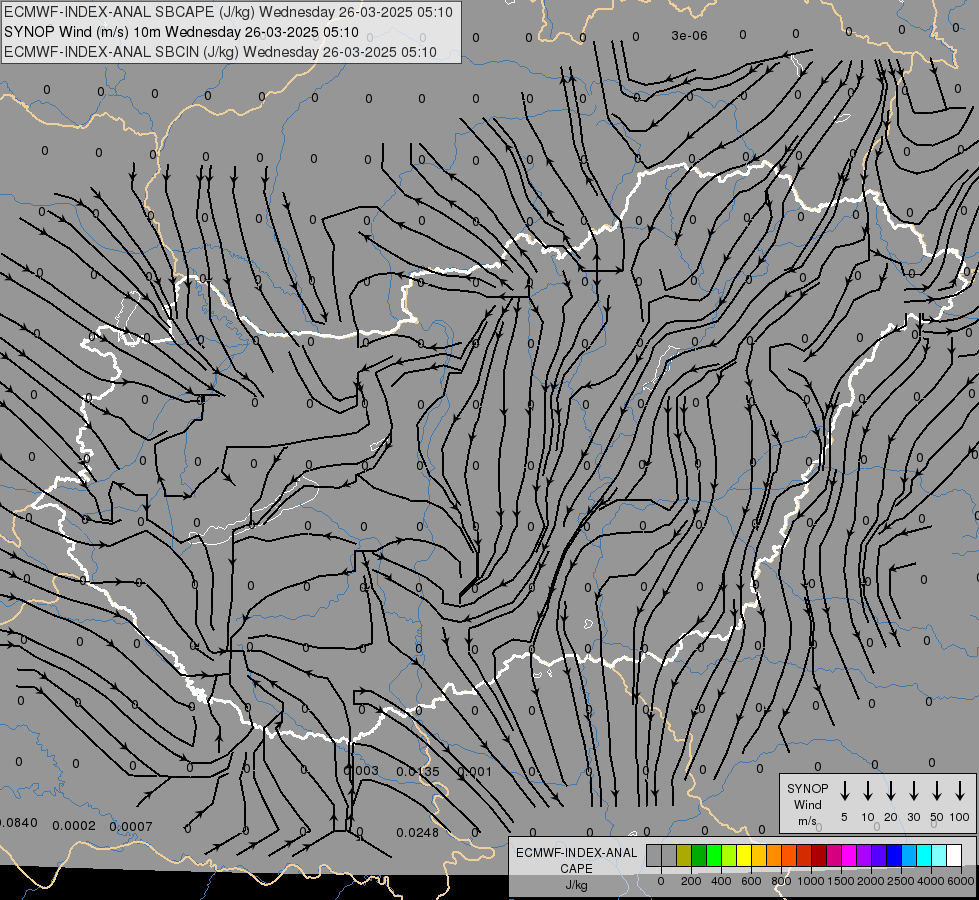Select the olive CAPE legend swatch
979x900 pixels.
[684, 855]
